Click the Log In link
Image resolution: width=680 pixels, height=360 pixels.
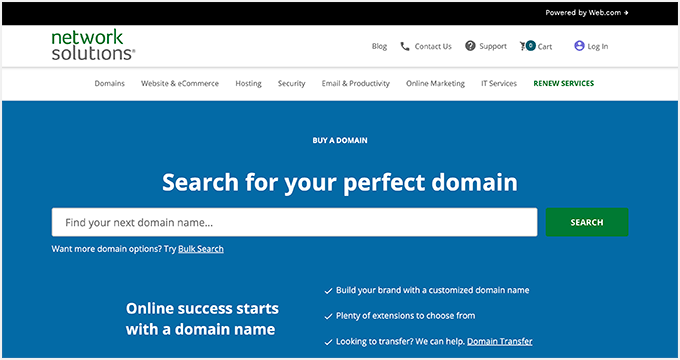[598, 46]
